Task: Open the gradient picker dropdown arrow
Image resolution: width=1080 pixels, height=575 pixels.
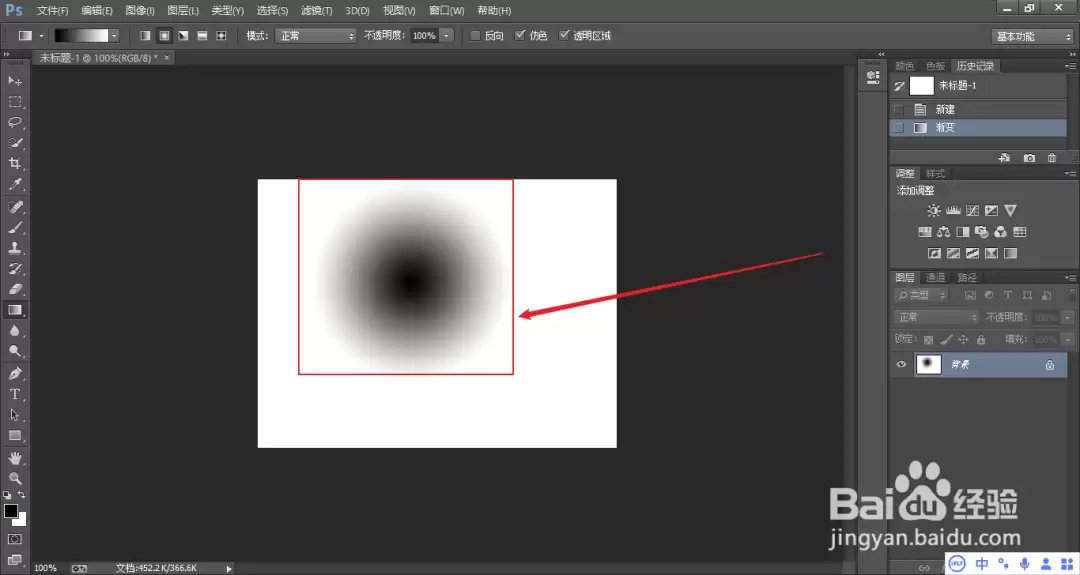Action: [114, 36]
